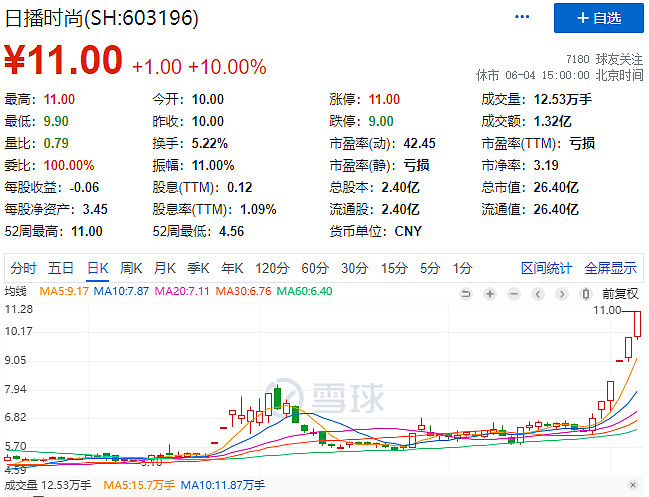Click 市盈率(动) value 42.45
This screenshot has height=497, width=649.
419,143
